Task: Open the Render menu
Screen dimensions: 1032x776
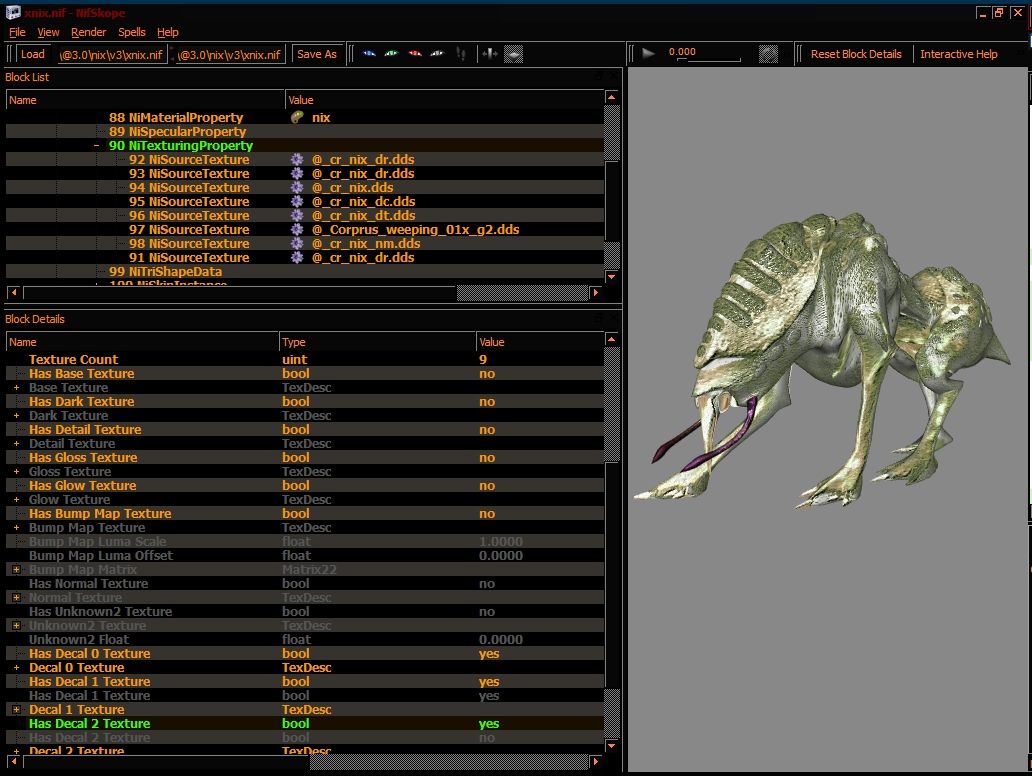Action: (88, 32)
